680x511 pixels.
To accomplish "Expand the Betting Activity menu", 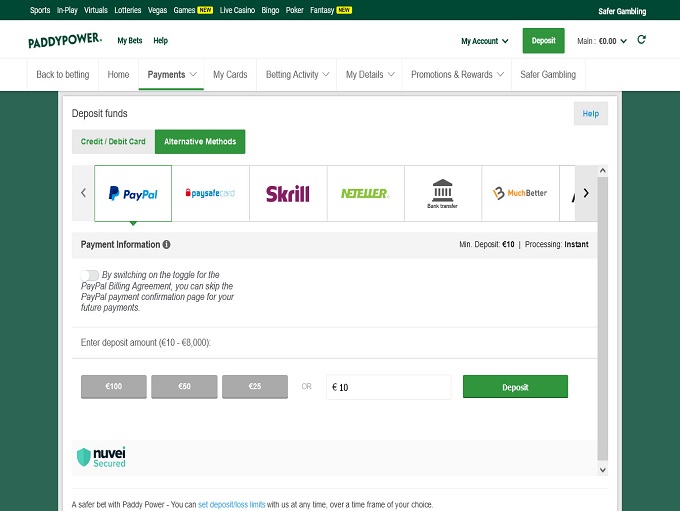I will pyautogui.click(x=298, y=74).
